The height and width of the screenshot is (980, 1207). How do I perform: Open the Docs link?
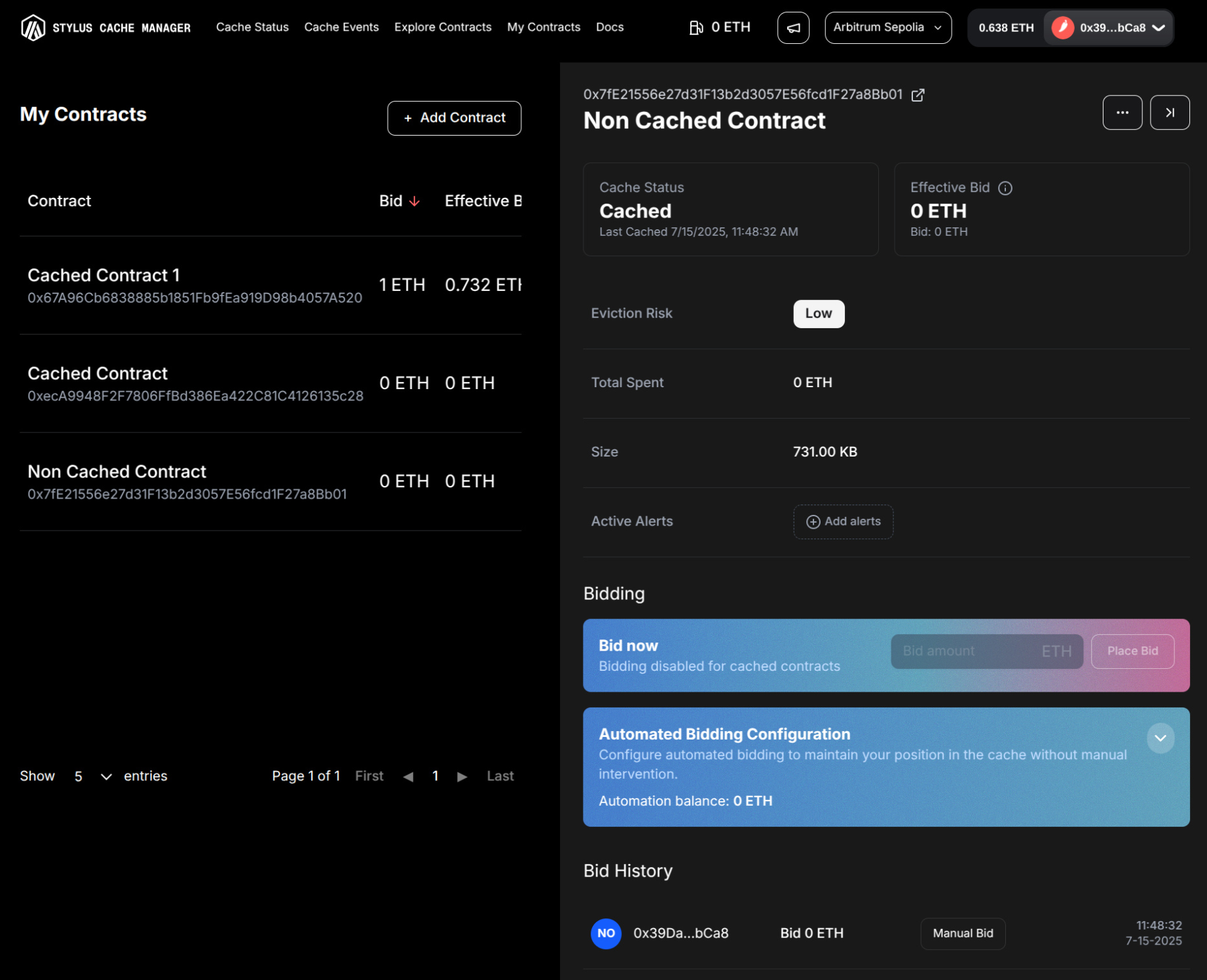(x=610, y=27)
